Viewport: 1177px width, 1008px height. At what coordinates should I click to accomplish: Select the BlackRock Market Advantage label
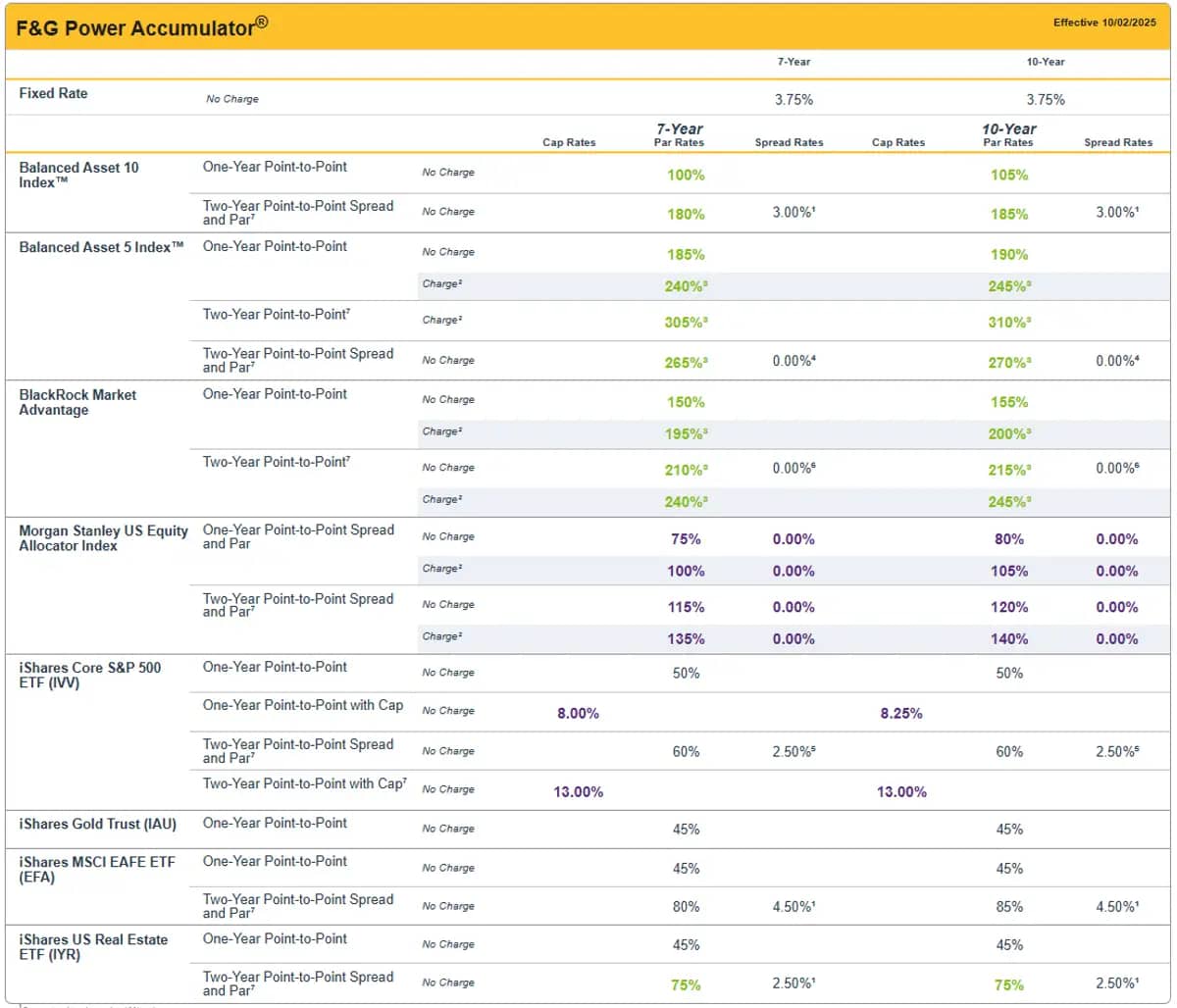(x=77, y=402)
